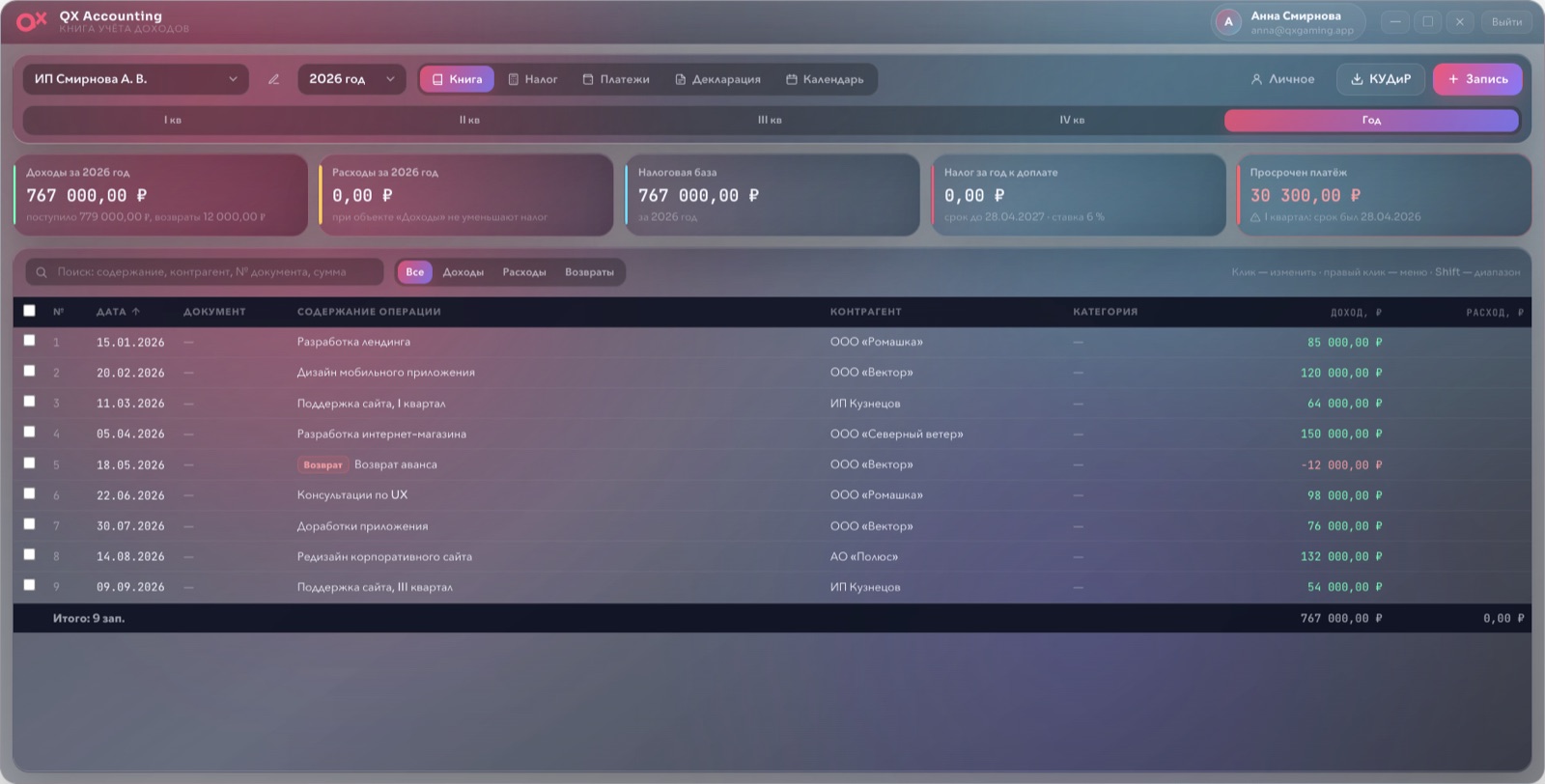Select the IV кв period

coord(1072,120)
